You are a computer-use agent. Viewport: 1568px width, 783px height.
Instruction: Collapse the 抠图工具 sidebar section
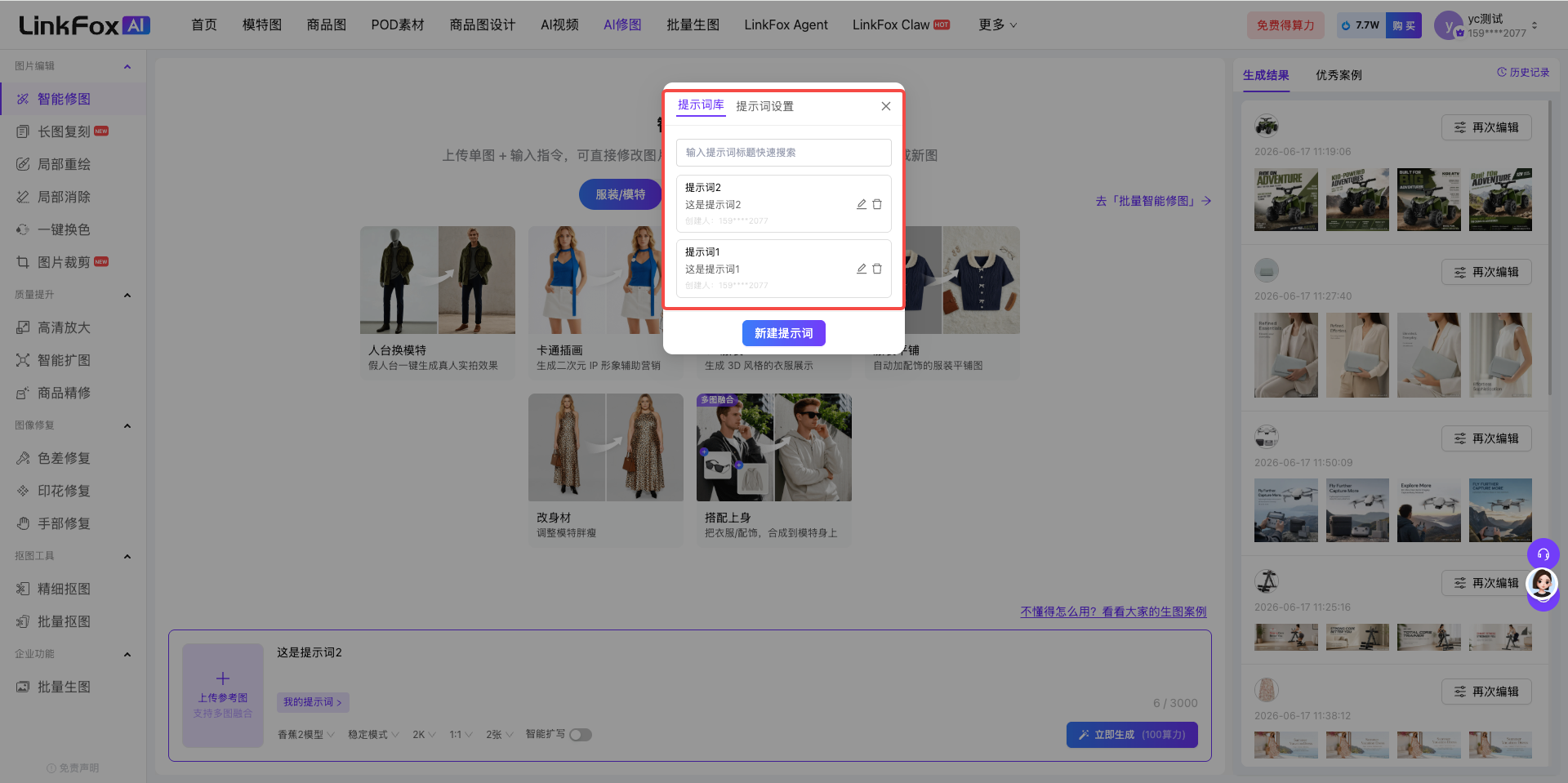click(x=127, y=556)
